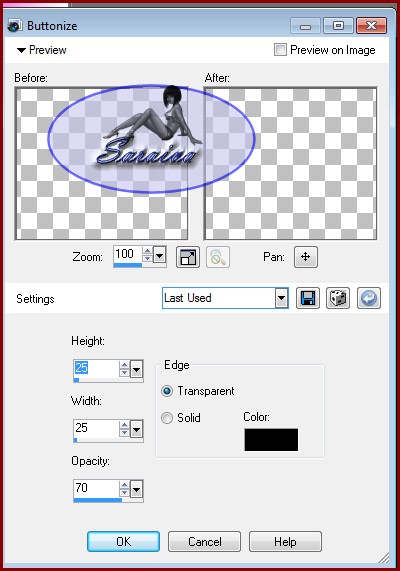The image size is (400, 571).
Task: Select the Transparent edge radio button
Action: [167, 391]
